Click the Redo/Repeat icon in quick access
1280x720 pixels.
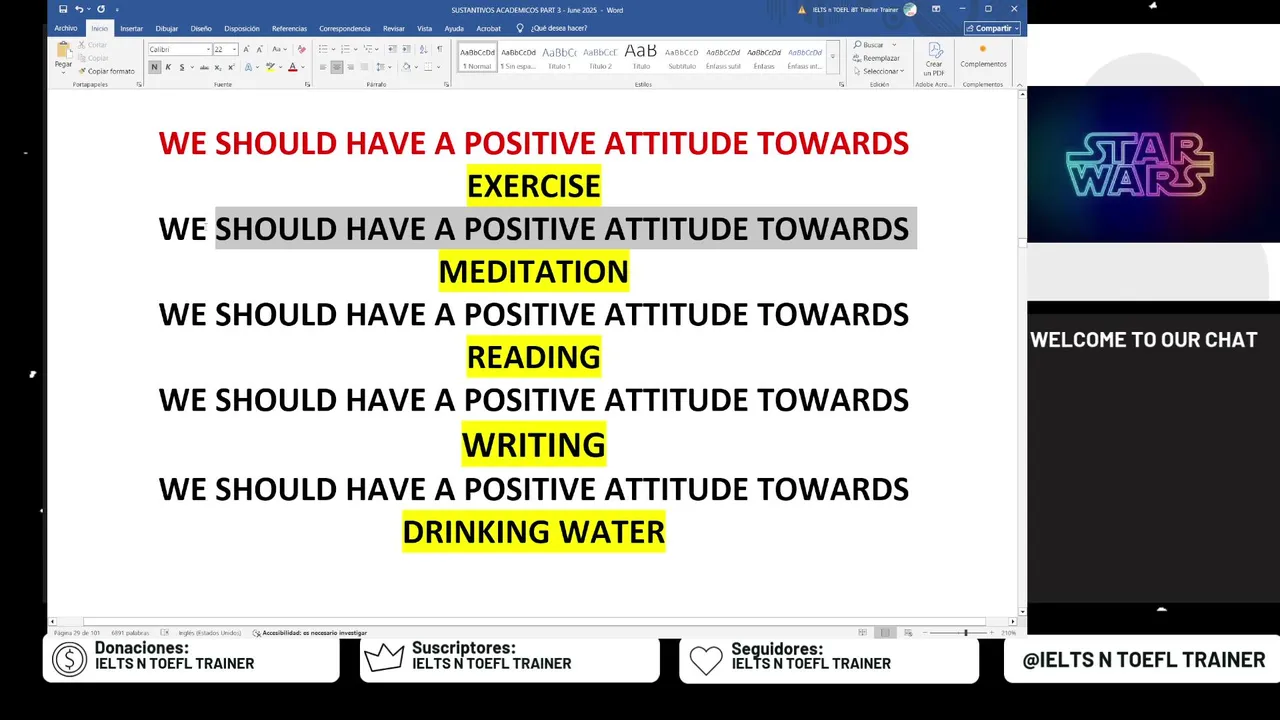tap(100, 9)
